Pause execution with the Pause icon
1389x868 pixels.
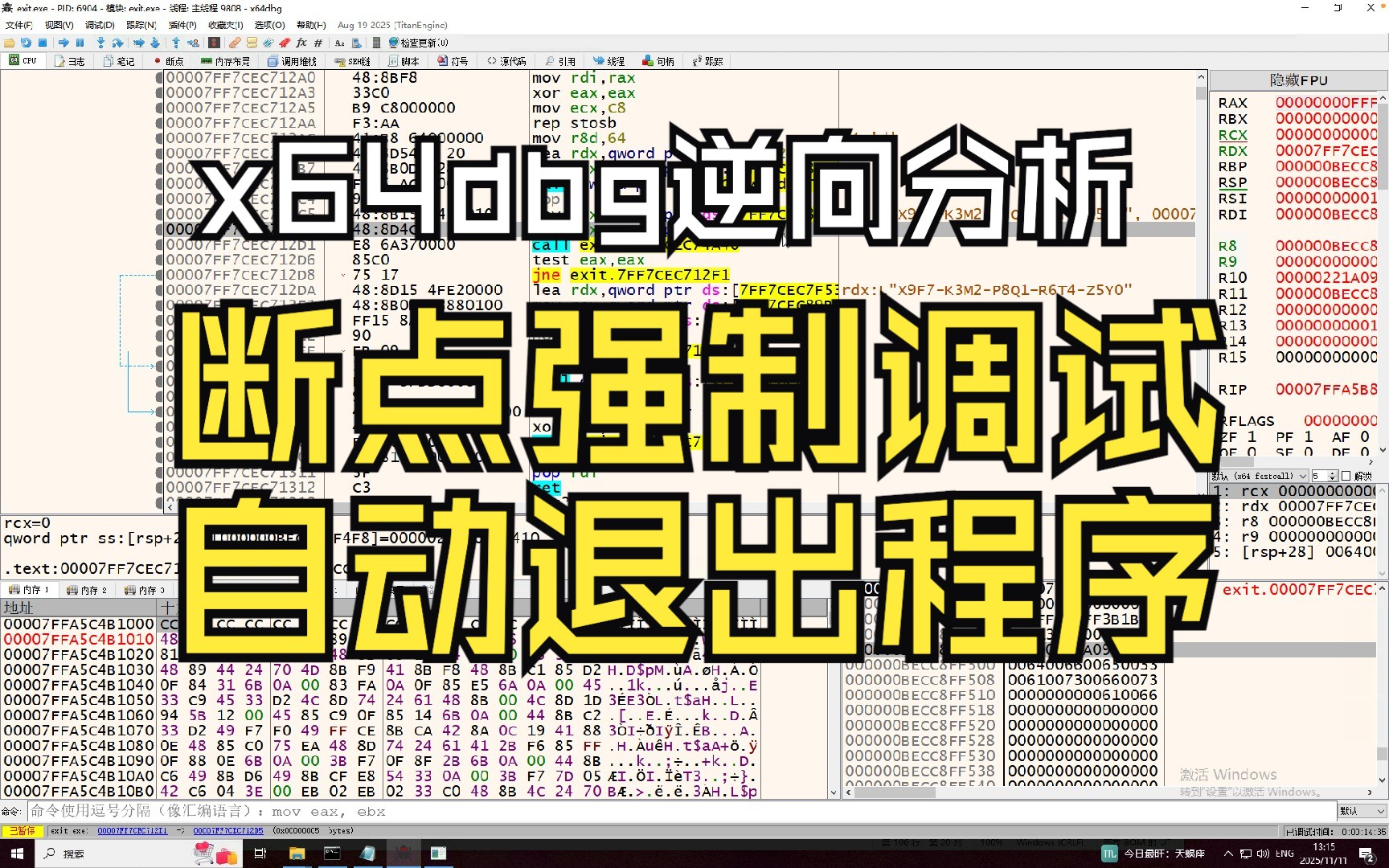80,43
